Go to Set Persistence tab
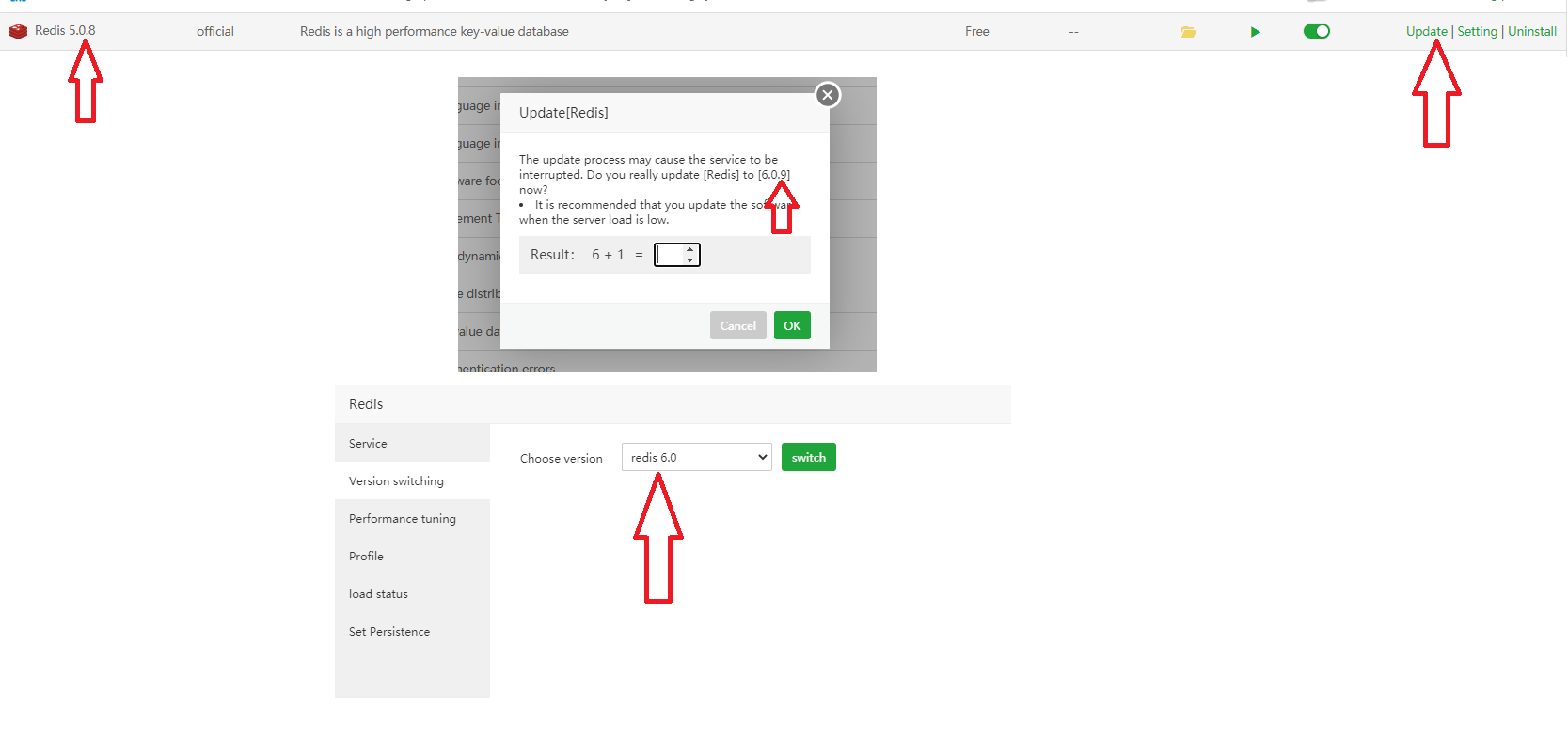The image size is (1568, 739). [x=412, y=631]
